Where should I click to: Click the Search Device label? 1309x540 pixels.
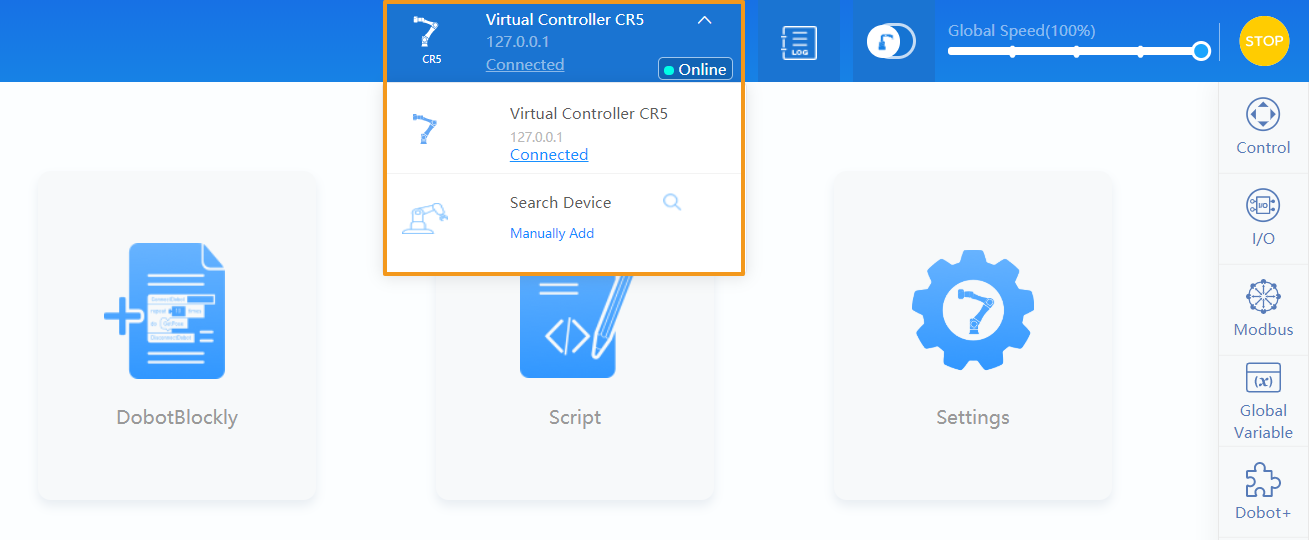point(560,202)
